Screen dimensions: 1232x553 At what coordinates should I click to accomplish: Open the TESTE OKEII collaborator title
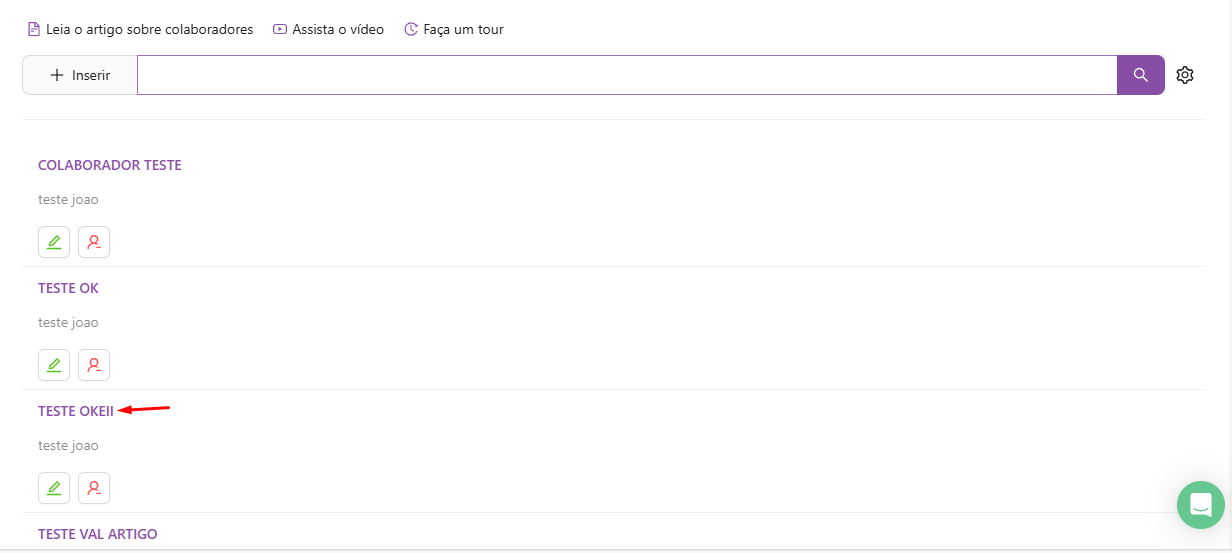[76, 411]
